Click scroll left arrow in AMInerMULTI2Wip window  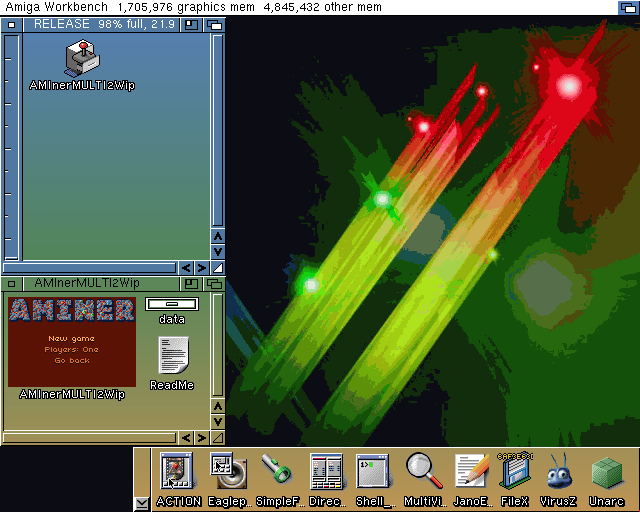(x=186, y=438)
